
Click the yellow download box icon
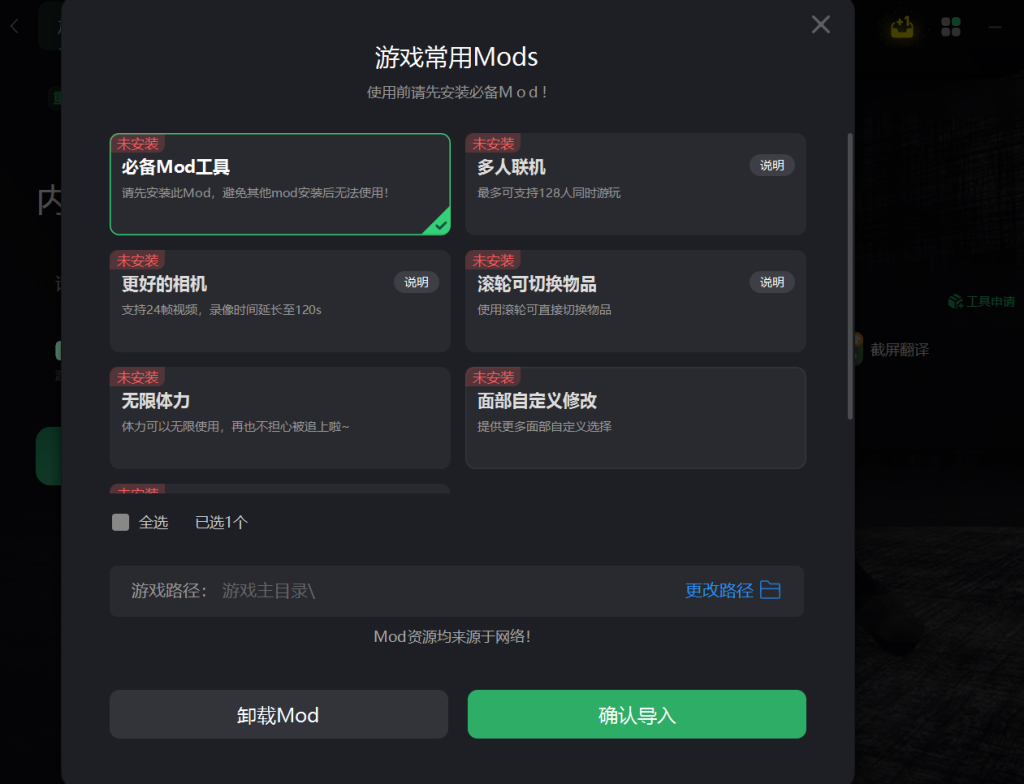(x=903, y=27)
